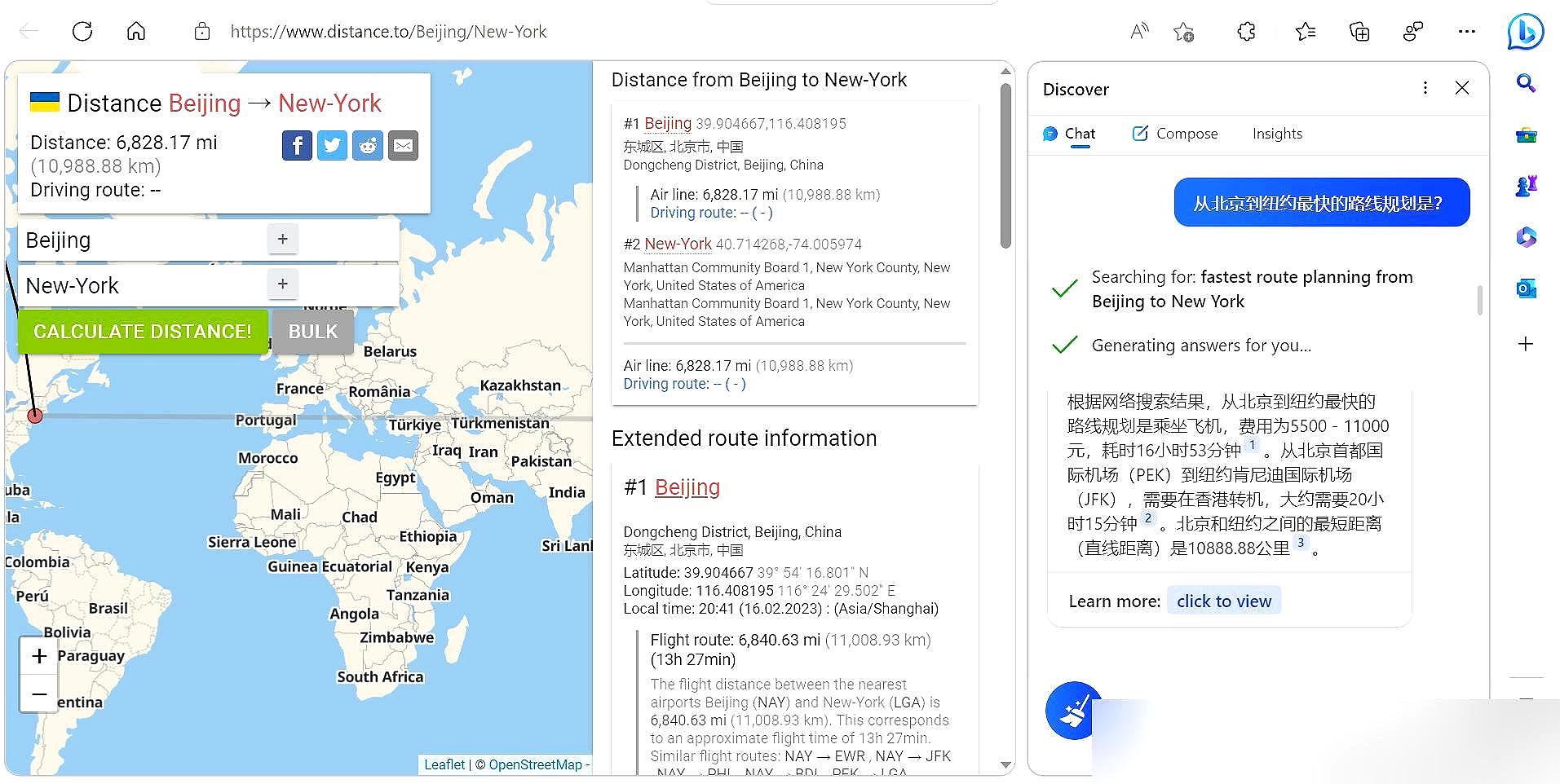The image size is (1560, 784).
Task: Click the 'click to view' learn more link
Action: point(1224,601)
